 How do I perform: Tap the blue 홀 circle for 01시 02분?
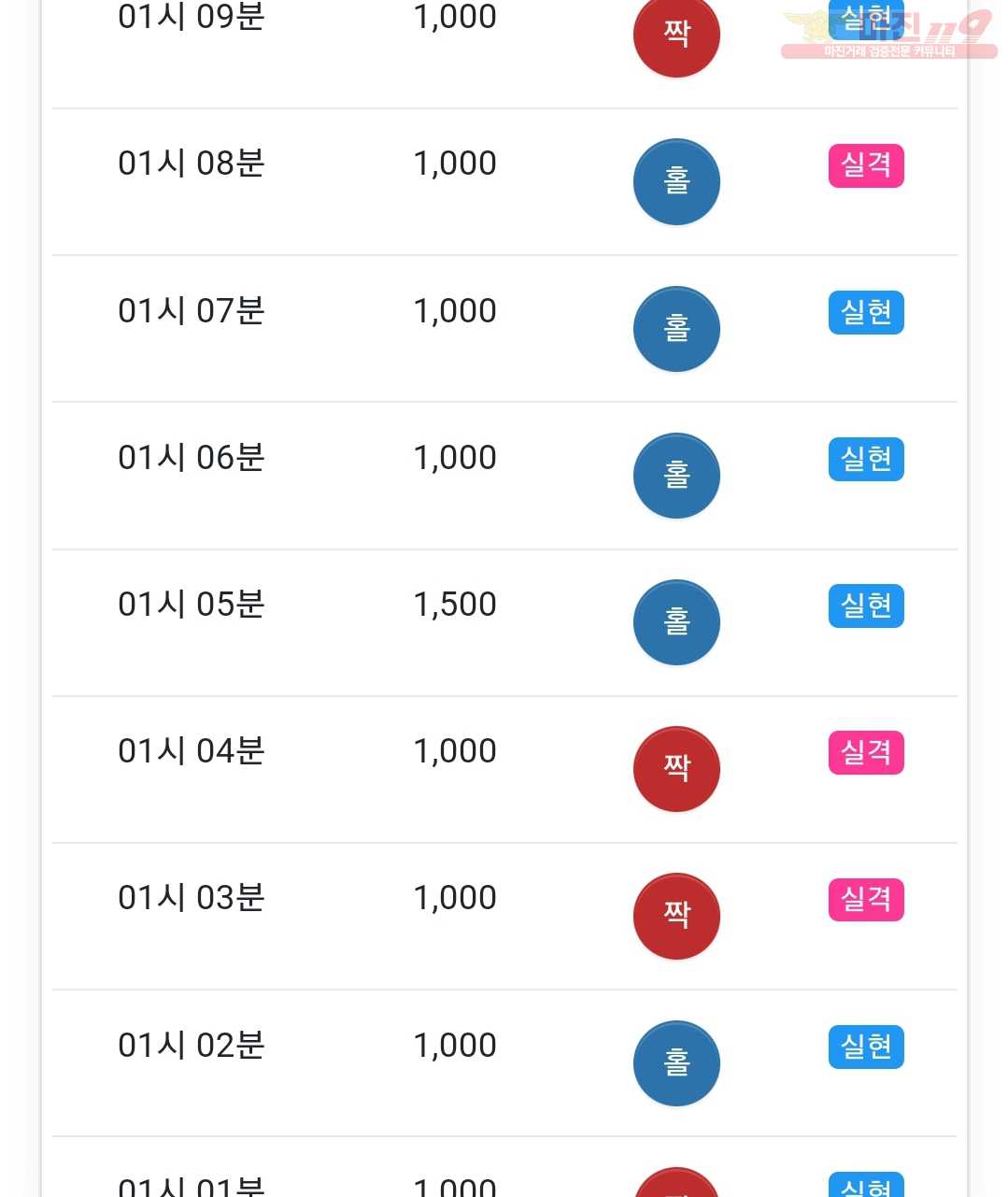[x=676, y=1062]
